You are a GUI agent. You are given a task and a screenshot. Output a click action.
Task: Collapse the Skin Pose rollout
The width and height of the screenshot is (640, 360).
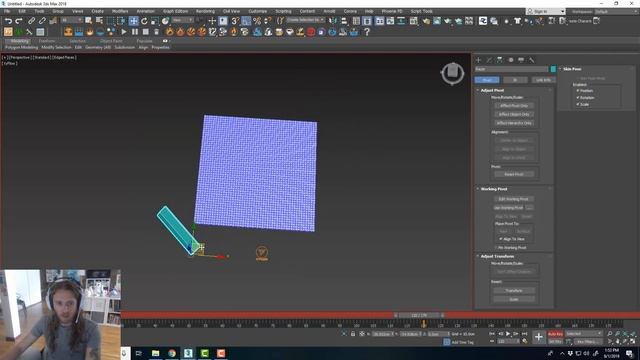pos(572,69)
